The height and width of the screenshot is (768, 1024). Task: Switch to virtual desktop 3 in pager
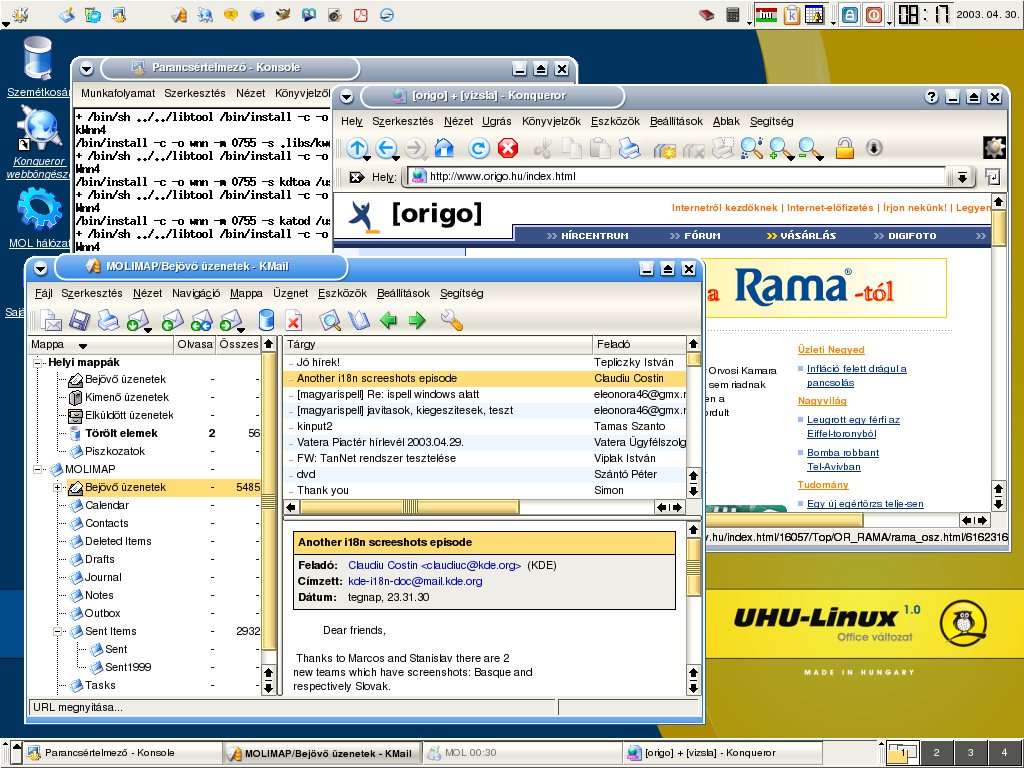click(969, 753)
